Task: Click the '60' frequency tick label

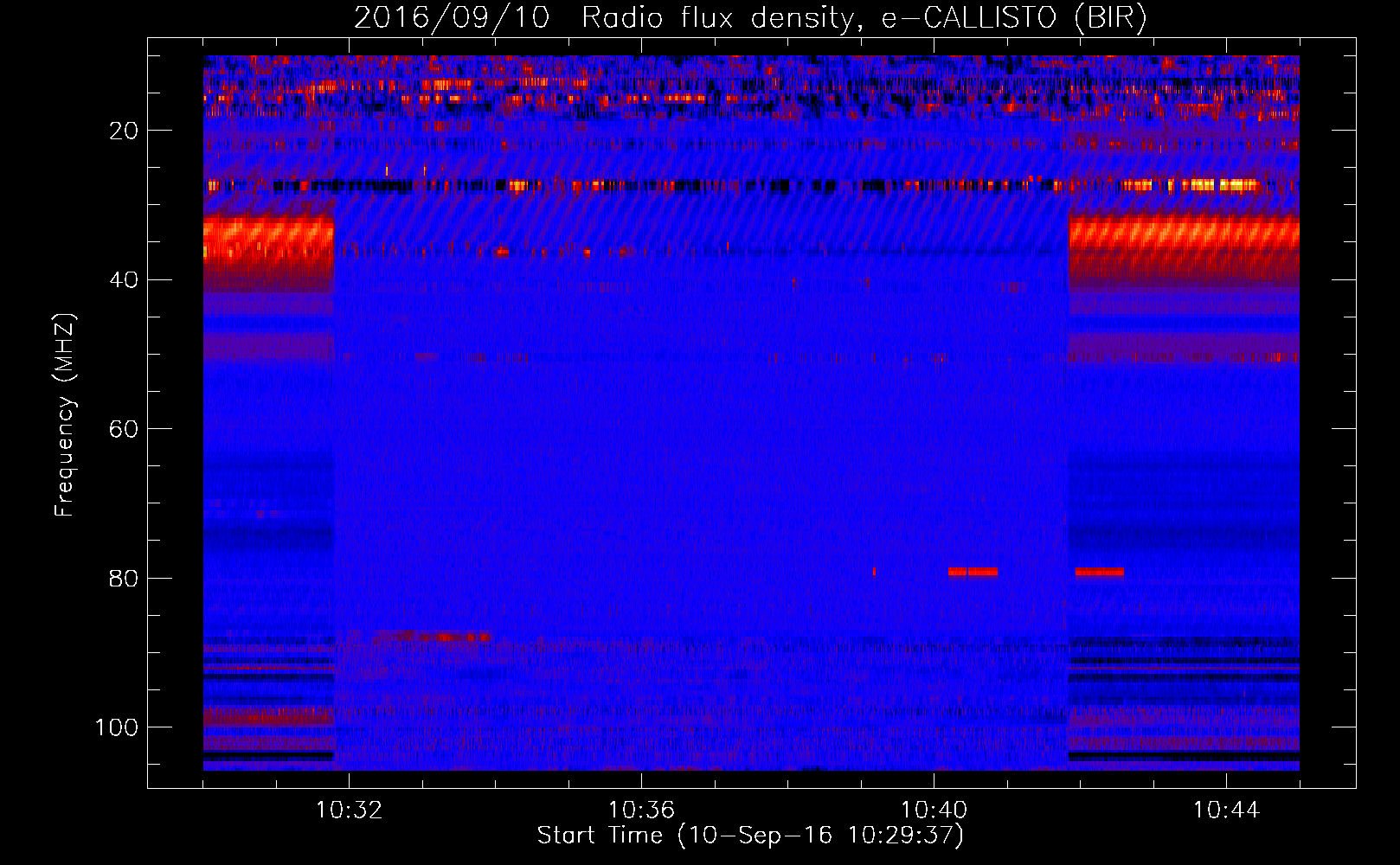Action: pyautogui.click(x=125, y=429)
